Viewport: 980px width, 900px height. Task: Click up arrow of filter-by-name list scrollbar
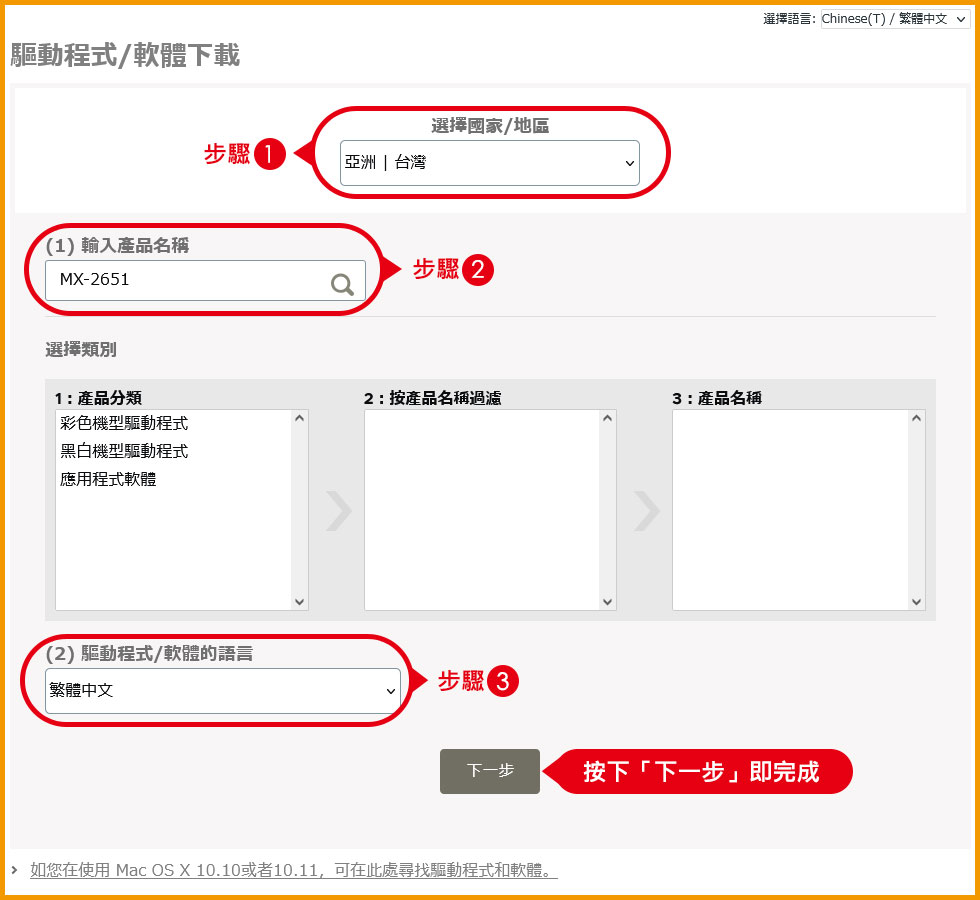(x=607, y=419)
